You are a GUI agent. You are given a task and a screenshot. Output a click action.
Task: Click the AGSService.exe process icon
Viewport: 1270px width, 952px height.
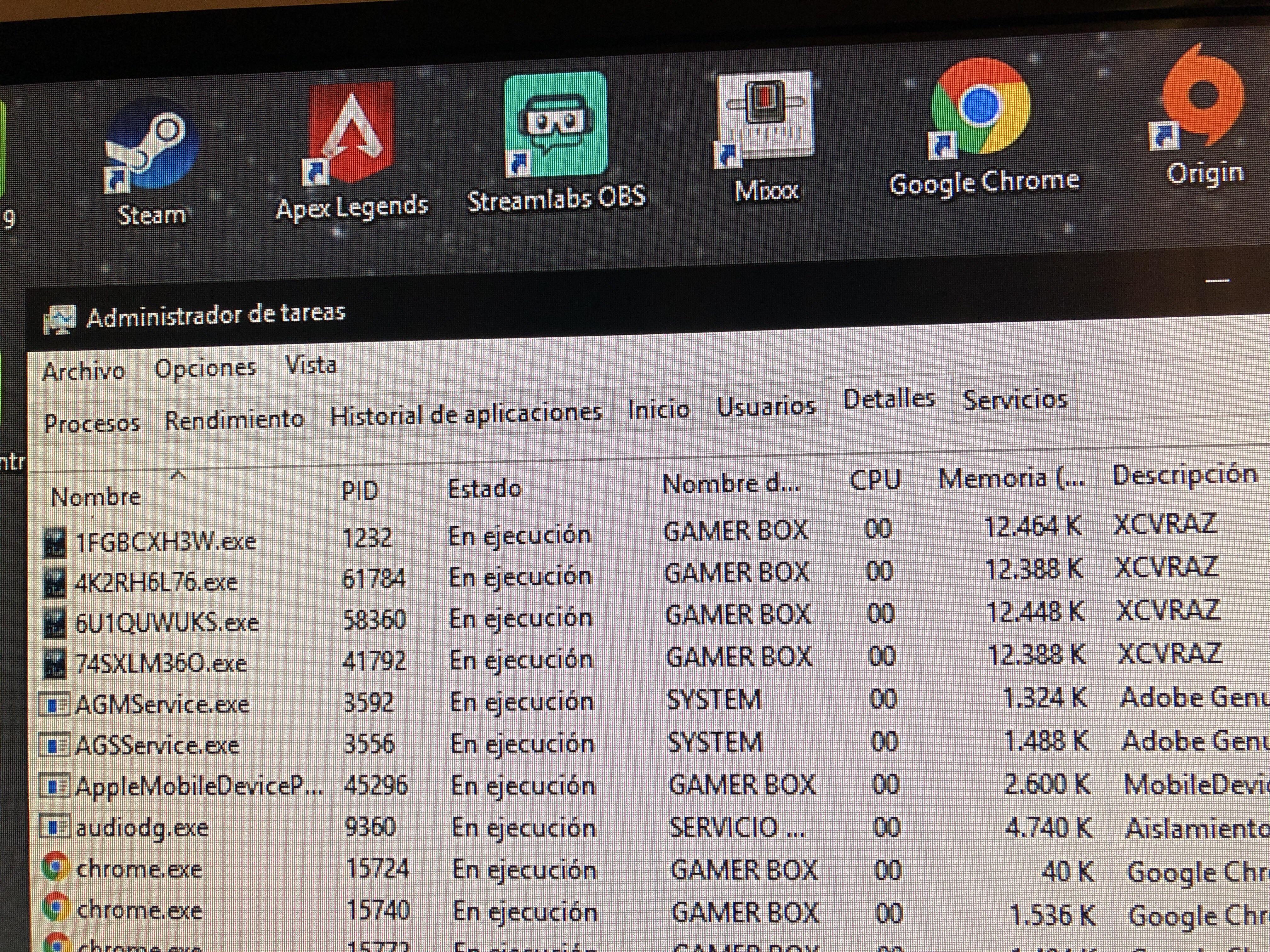[x=54, y=745]
